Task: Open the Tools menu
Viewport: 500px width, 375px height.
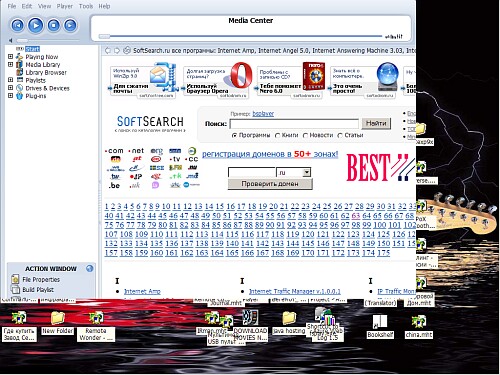Action: pyautogui.click(x=86, y=6)
